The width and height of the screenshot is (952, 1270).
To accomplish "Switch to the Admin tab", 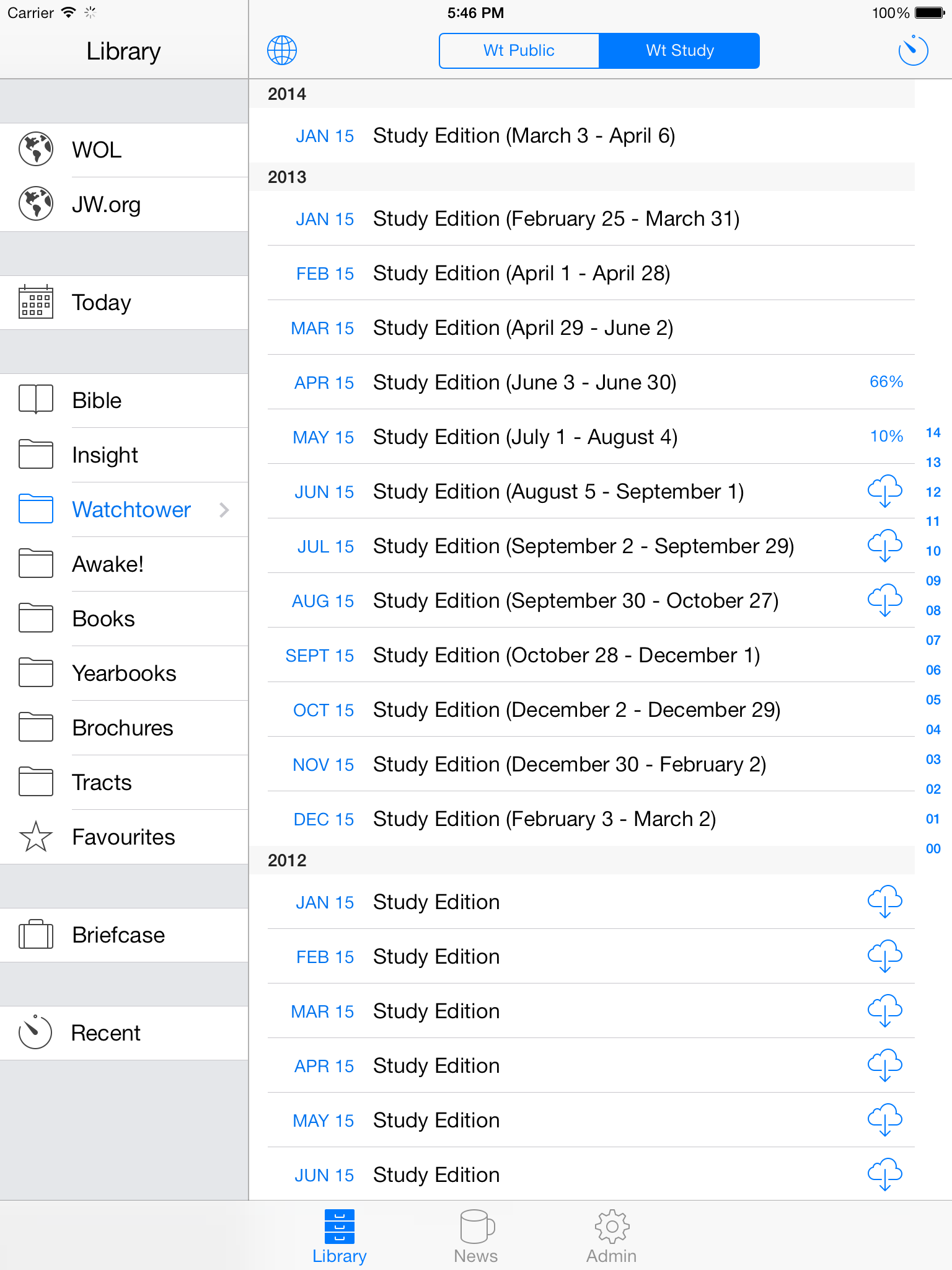I will tap(612, 1236).
